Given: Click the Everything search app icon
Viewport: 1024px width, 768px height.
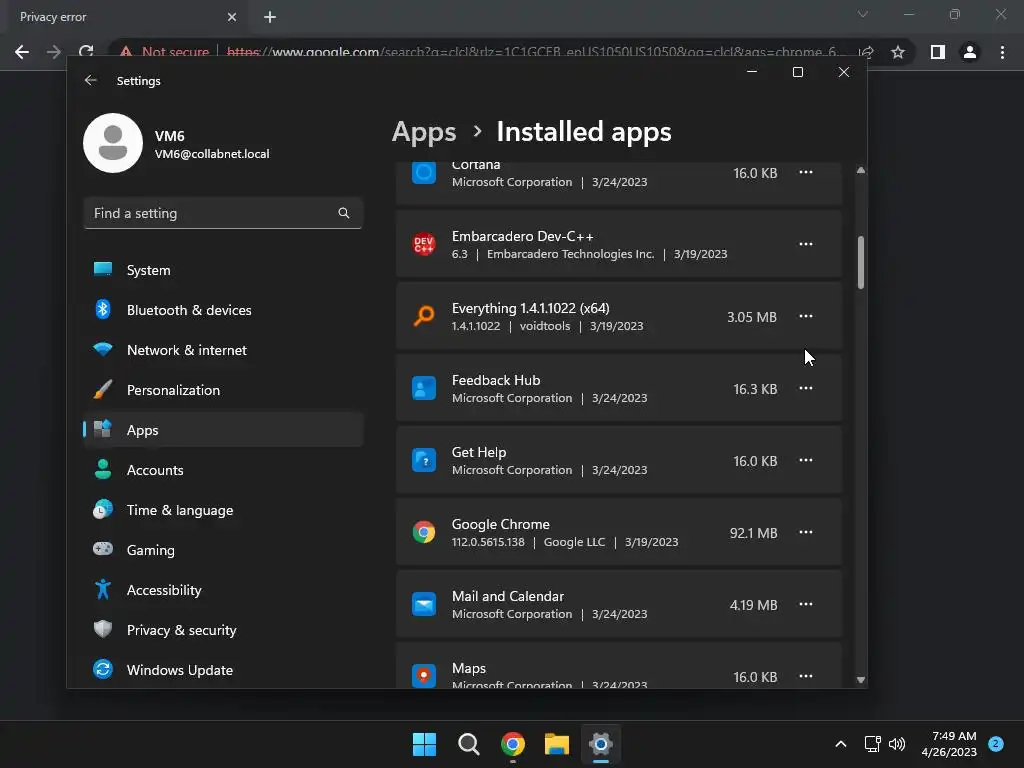Looking at the screenshot, I should [424, 316].
